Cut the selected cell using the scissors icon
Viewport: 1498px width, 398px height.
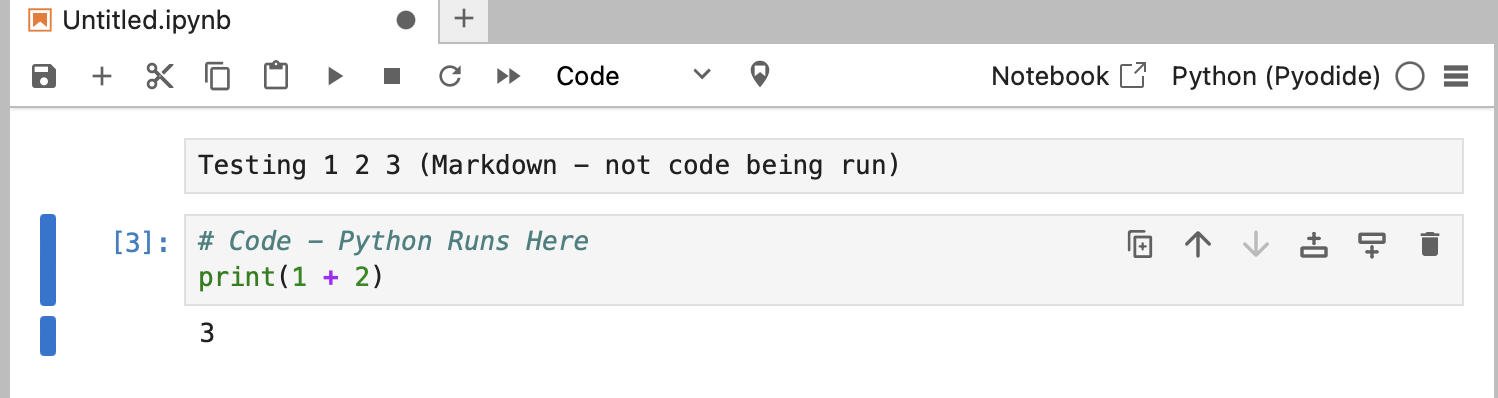(x=159, y=76)
